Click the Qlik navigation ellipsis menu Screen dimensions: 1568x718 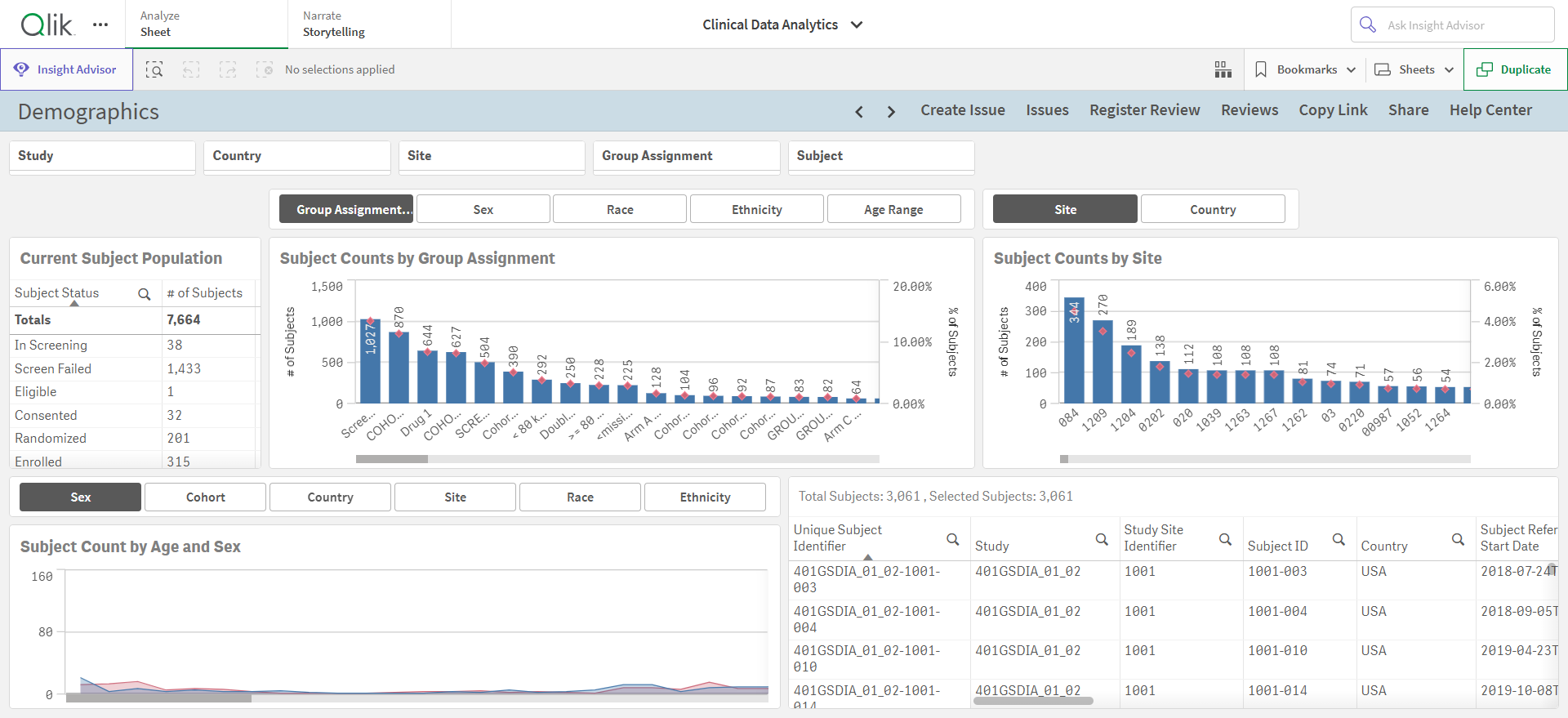point(100,25)
